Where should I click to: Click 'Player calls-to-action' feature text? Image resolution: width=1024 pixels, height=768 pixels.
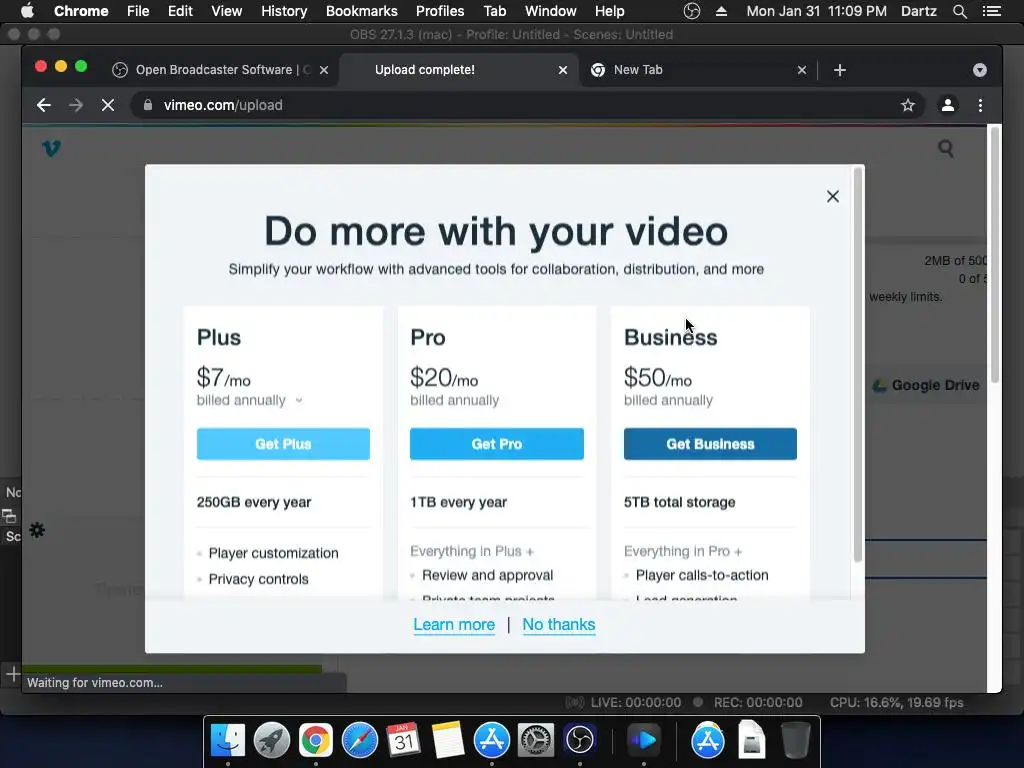click(702, 575)
